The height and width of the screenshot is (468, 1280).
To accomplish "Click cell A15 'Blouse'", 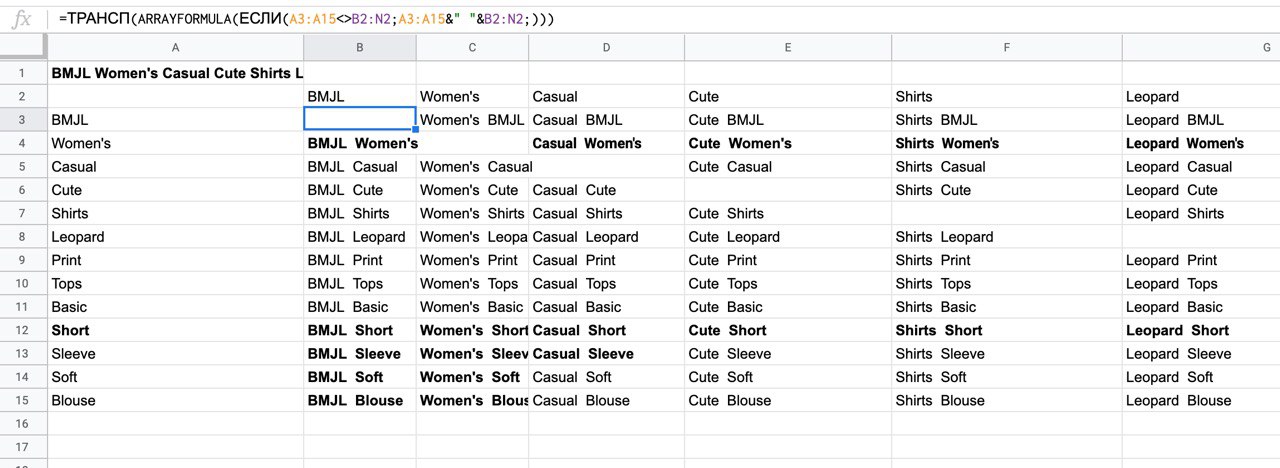I will click(175, 400).
